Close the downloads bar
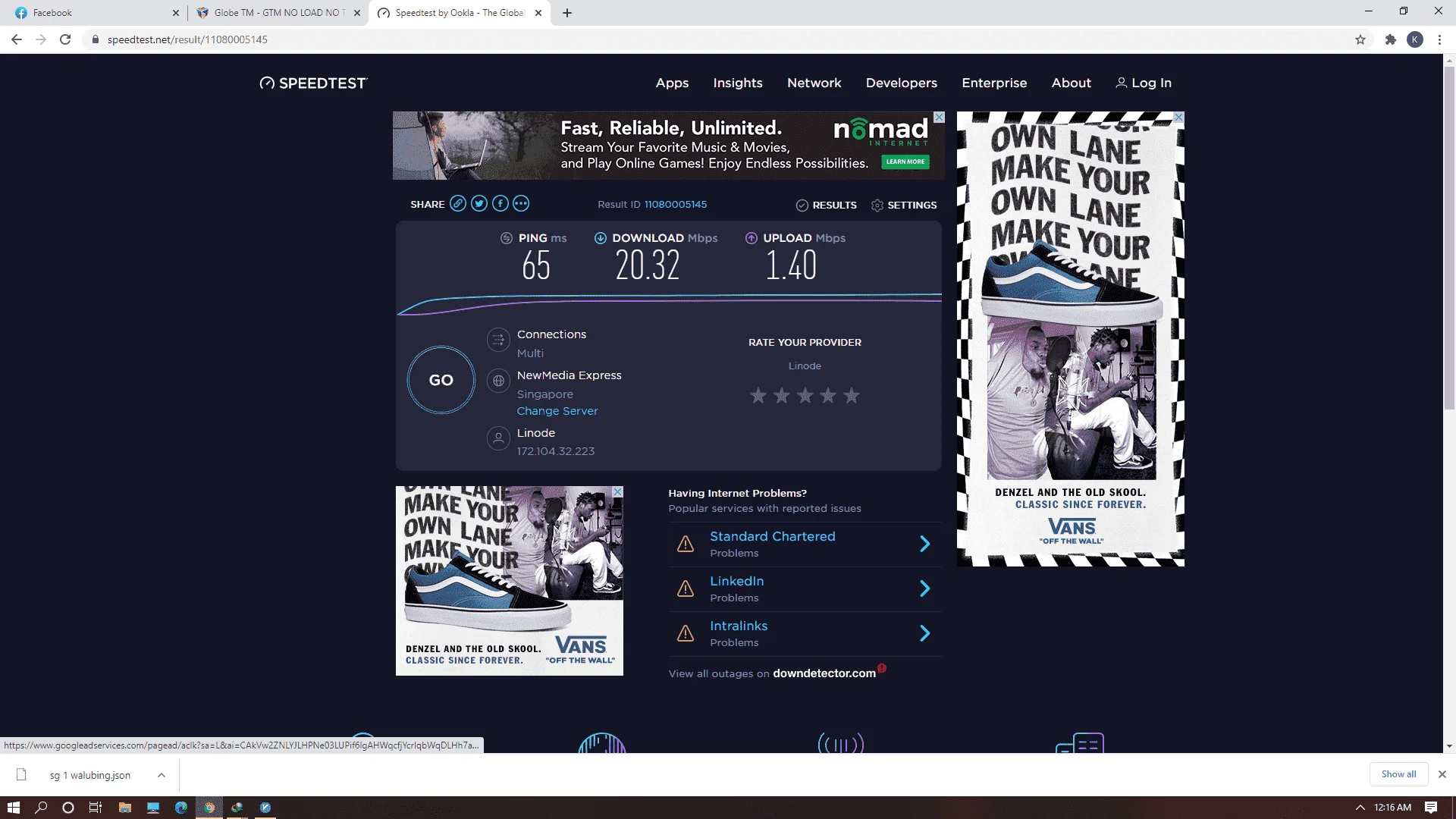This screenshot has width=1456, height=819. click(1442, 774)
